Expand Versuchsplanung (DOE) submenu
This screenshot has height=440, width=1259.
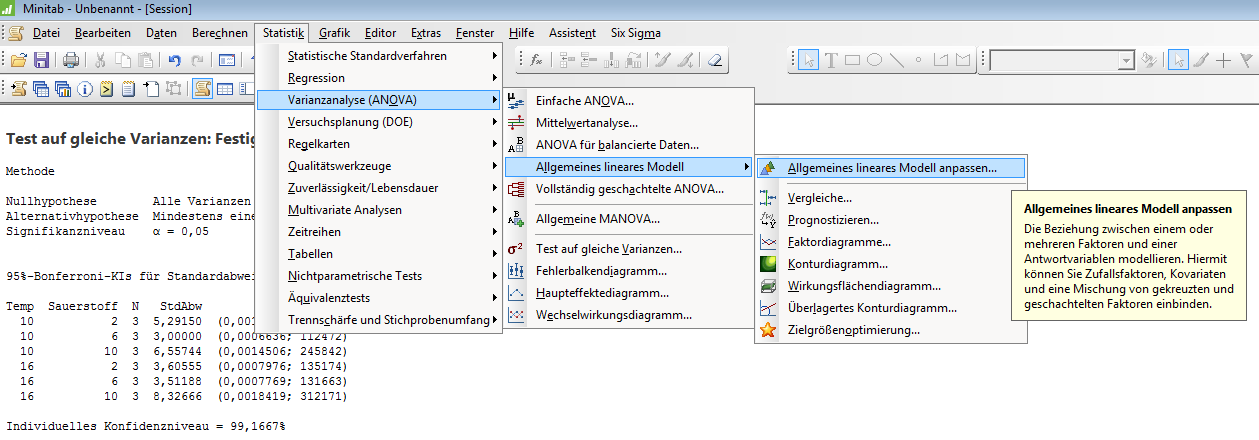(380, 122)
